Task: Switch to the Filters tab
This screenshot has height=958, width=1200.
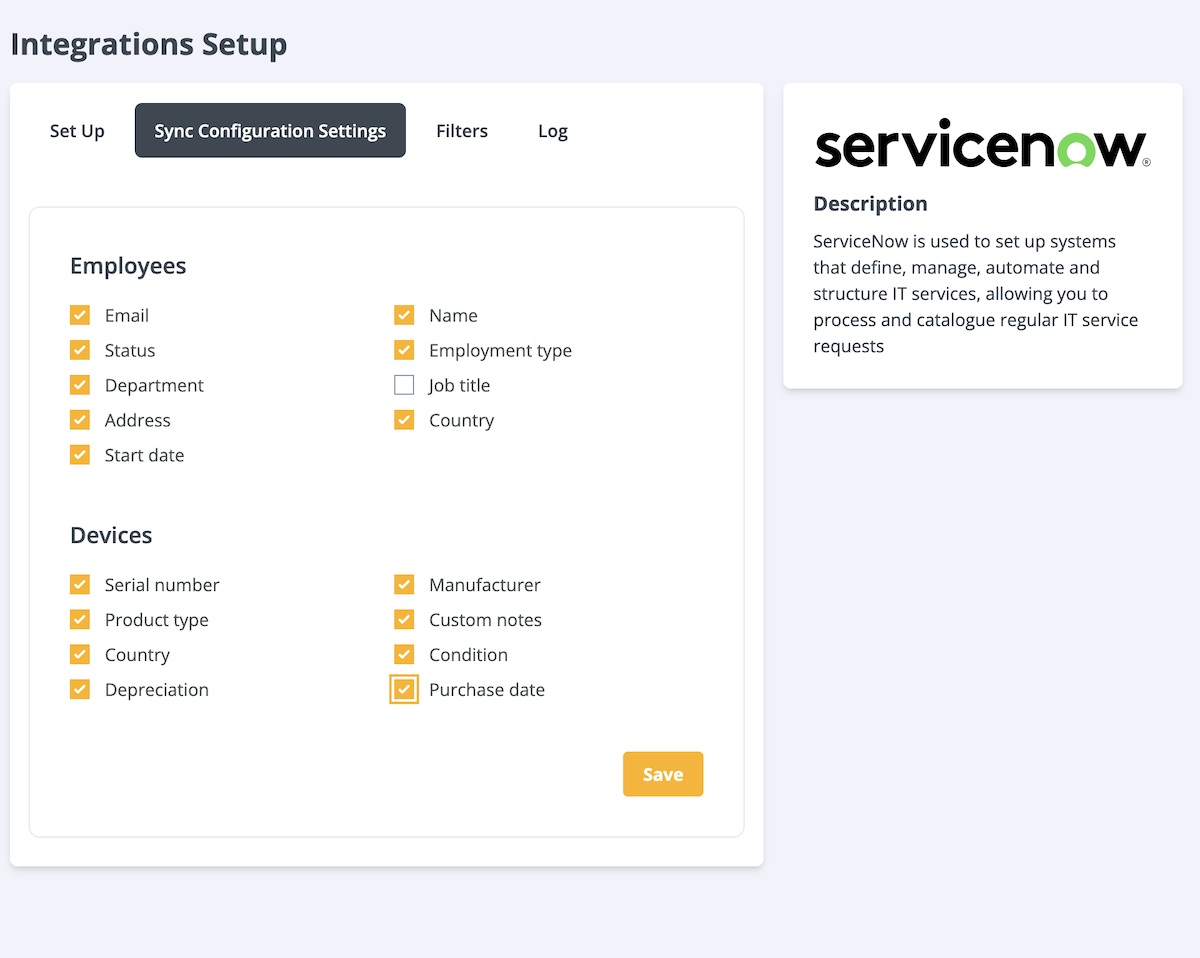Action: click(461, 130)
